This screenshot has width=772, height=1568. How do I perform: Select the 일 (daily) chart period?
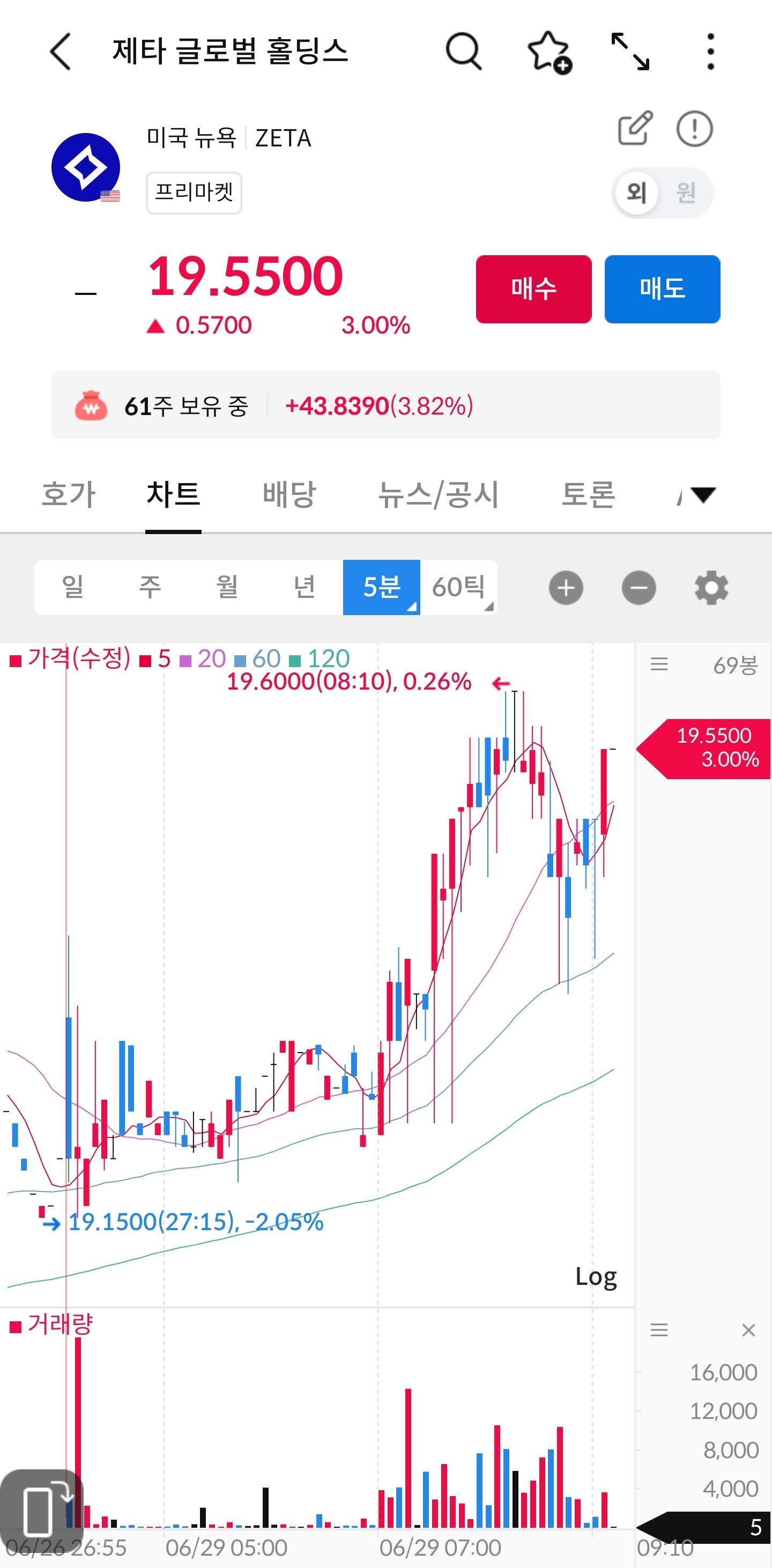73,587
